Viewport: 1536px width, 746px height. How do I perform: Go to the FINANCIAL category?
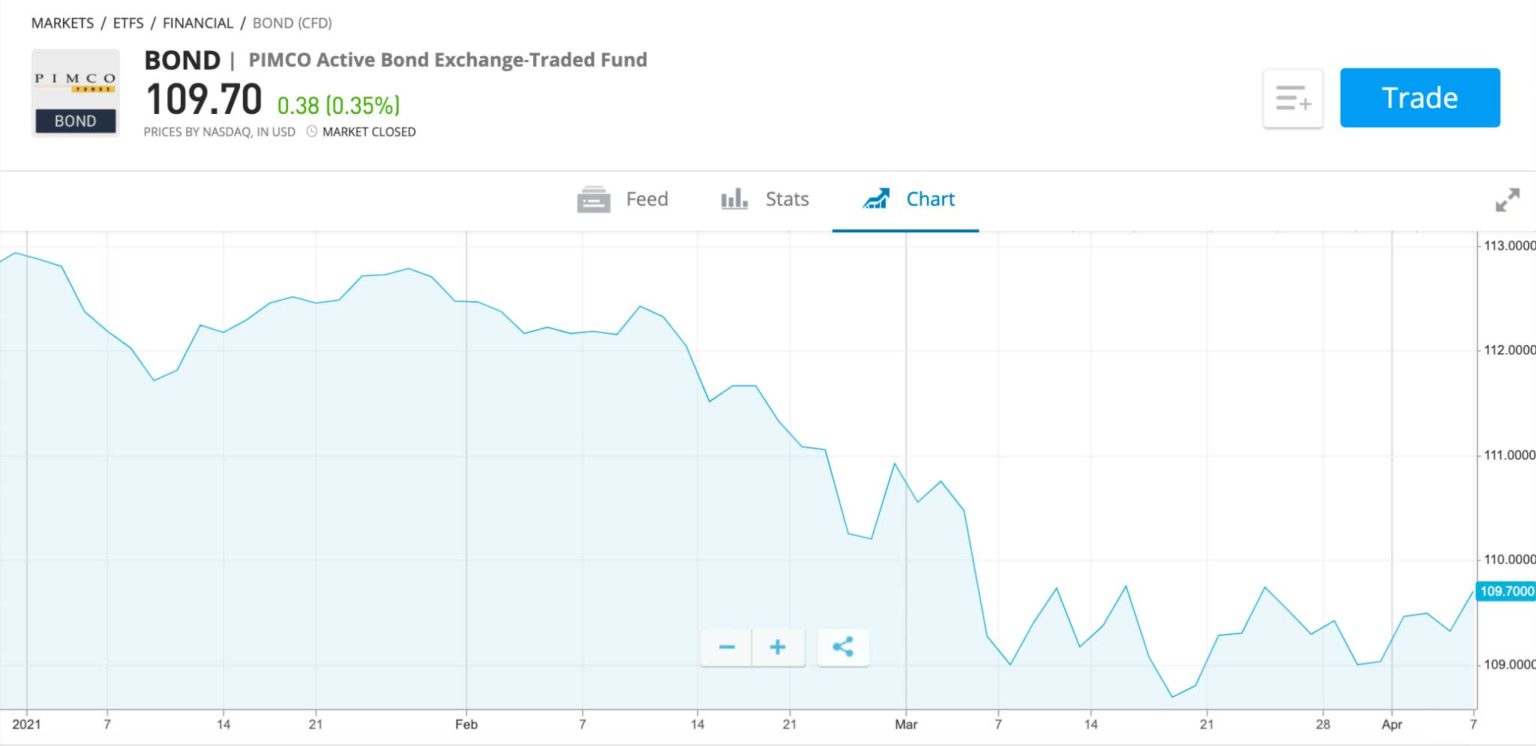[x=197, y=22]
